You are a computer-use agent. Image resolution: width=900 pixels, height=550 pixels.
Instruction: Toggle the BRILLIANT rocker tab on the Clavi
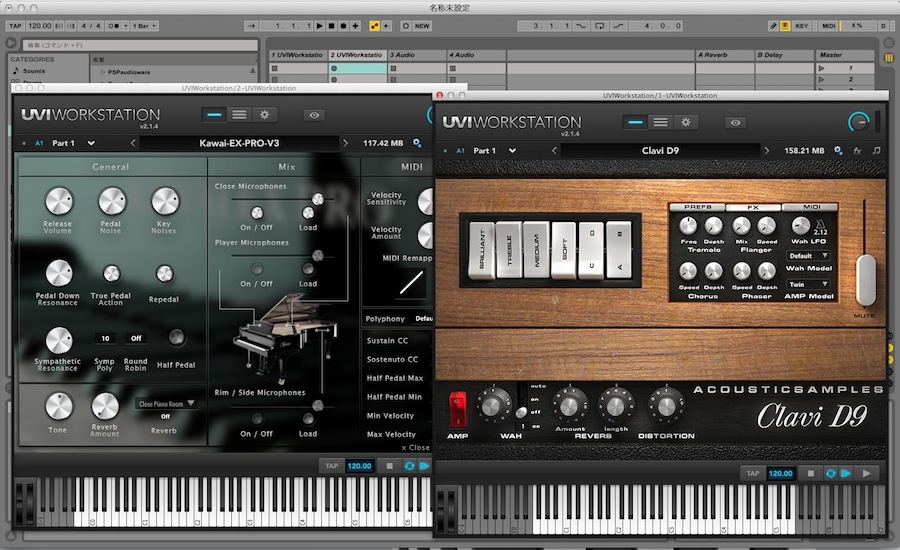click(x=482, y=250)
